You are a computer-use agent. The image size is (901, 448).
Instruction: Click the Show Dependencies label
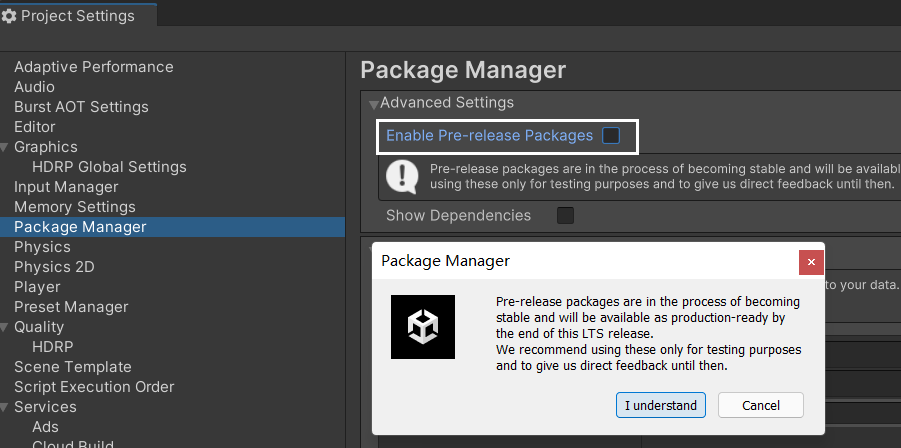click(x=459, y=216)
